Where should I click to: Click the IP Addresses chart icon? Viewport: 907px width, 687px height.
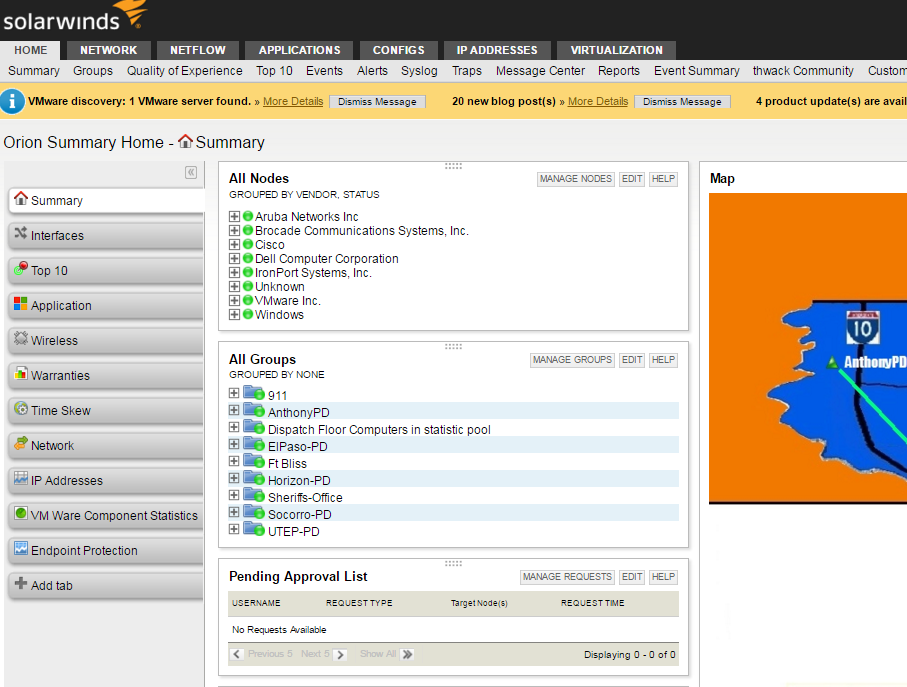[x=21, y=478]
